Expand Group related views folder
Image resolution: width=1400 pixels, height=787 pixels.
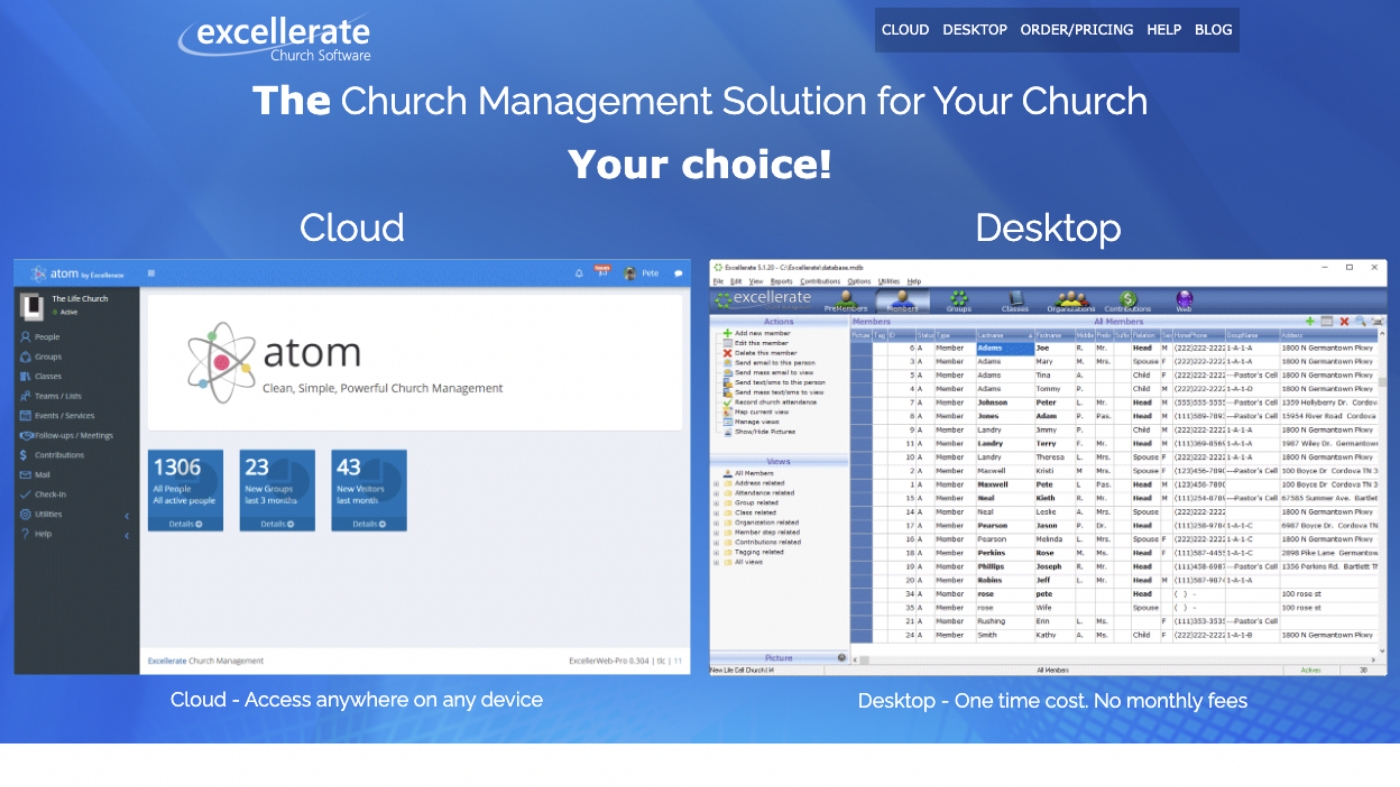pos(716,503)
